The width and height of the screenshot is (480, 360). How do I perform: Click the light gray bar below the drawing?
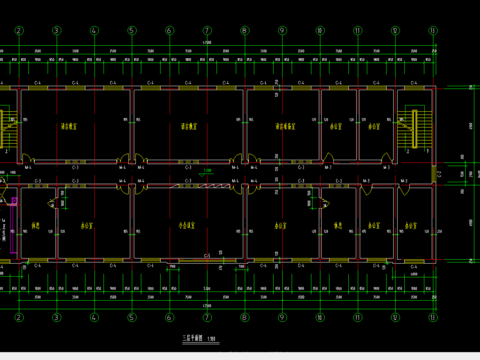[240, 356]
